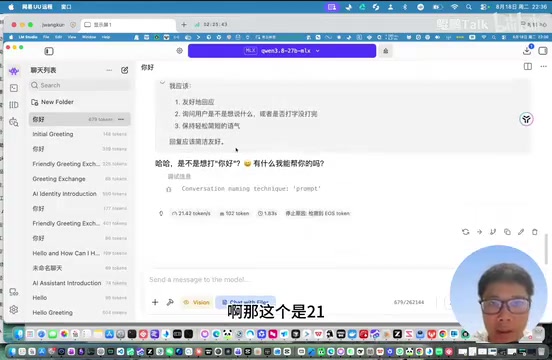552x360 pixels.
Task: Edit the assistant message
Action: pos(521,232)
